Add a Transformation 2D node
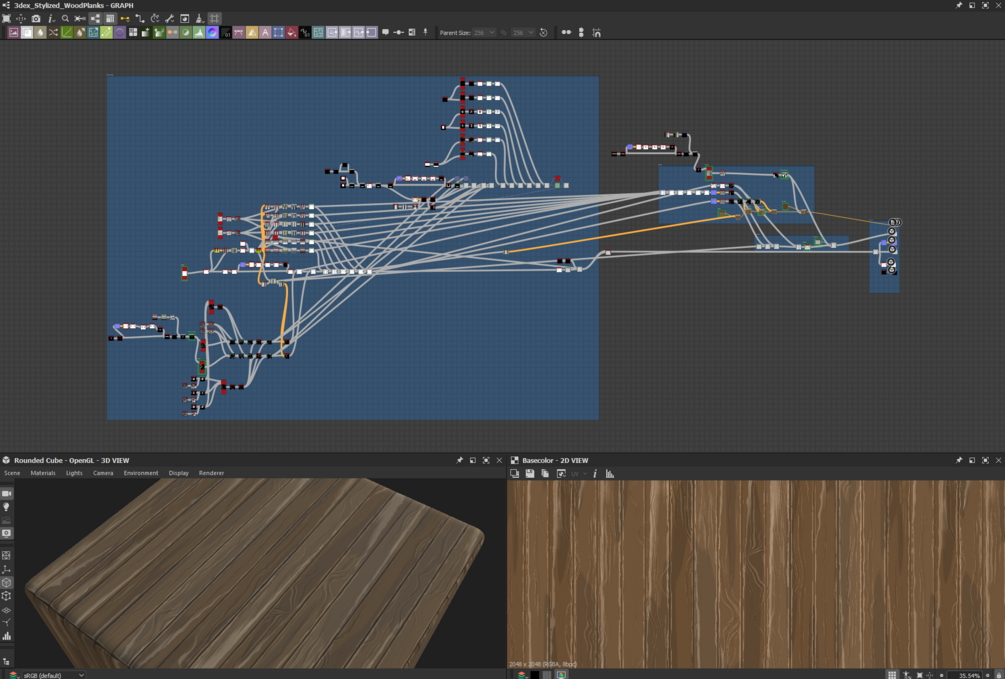Viewport: 1005px width, 679px height. tap(278, 32)
